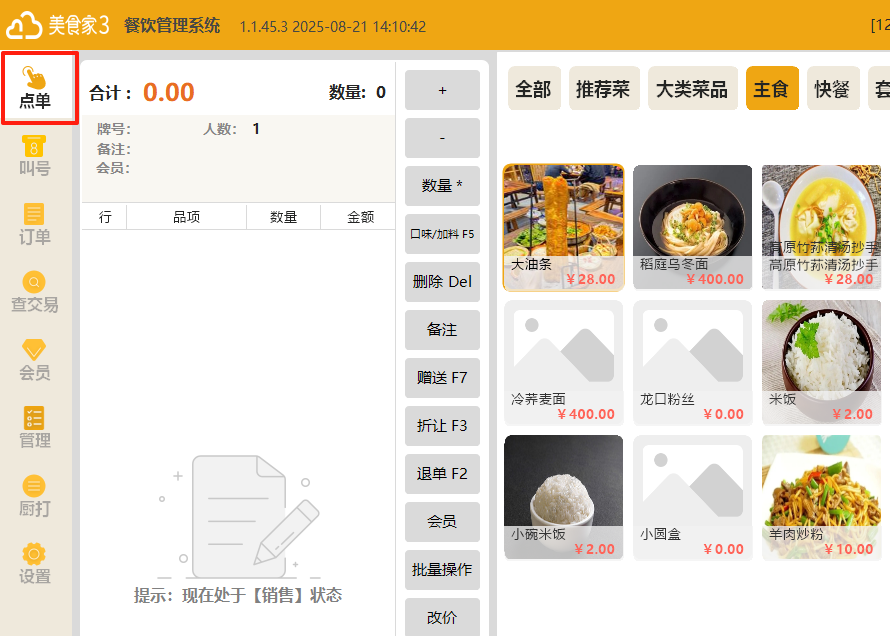Viewport: 890px width, 636px height.
Task: Open the 查交易 transaction search icon
Action: (34, 292)
